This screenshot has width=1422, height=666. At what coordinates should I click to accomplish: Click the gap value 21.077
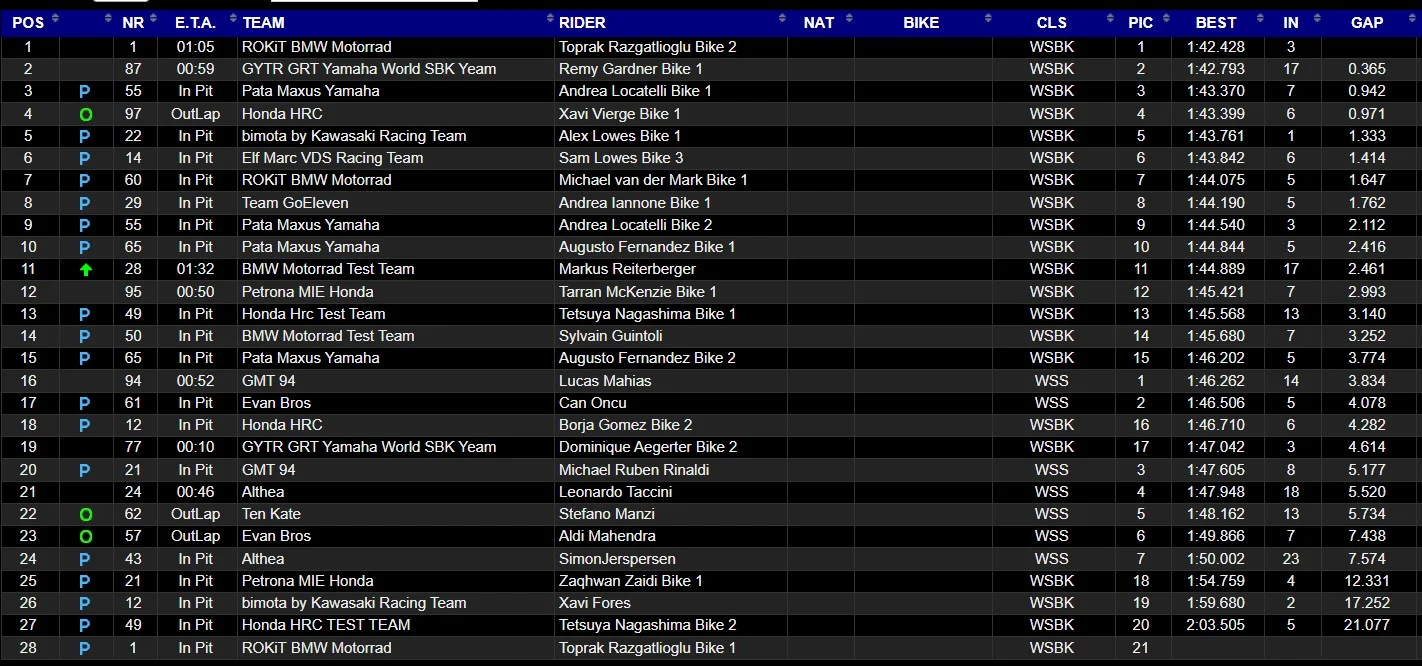point(1366,625)
